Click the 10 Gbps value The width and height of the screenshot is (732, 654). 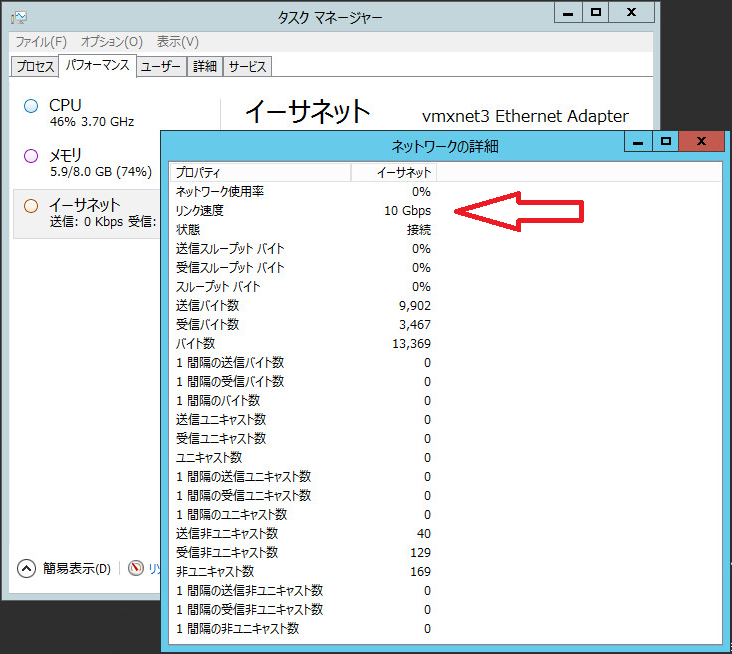(x=408, y=211)
